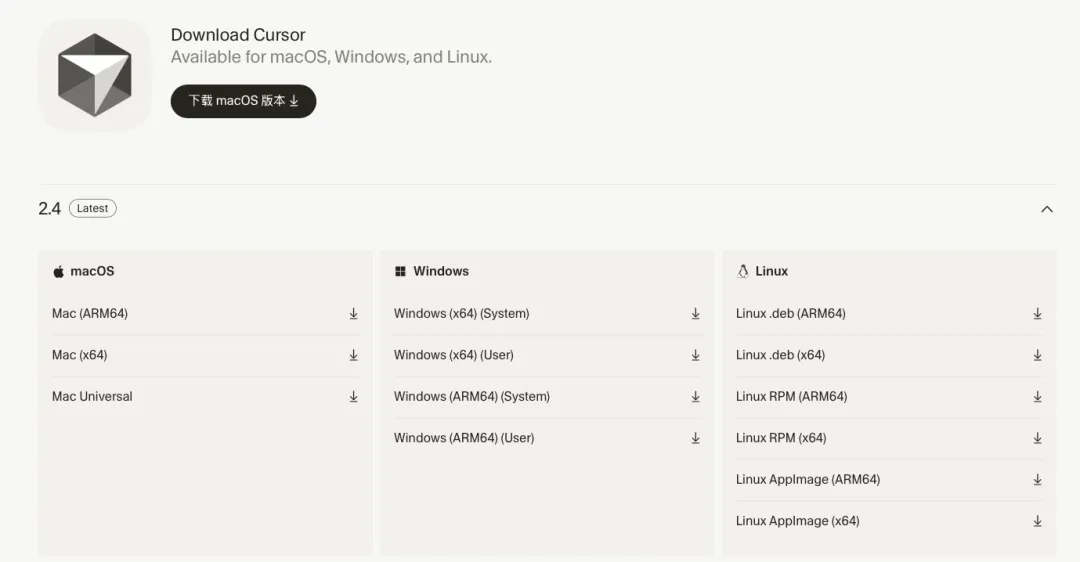
Task: Collapse the 2.4 version section chevron
Action: (x=1047, y=209)
